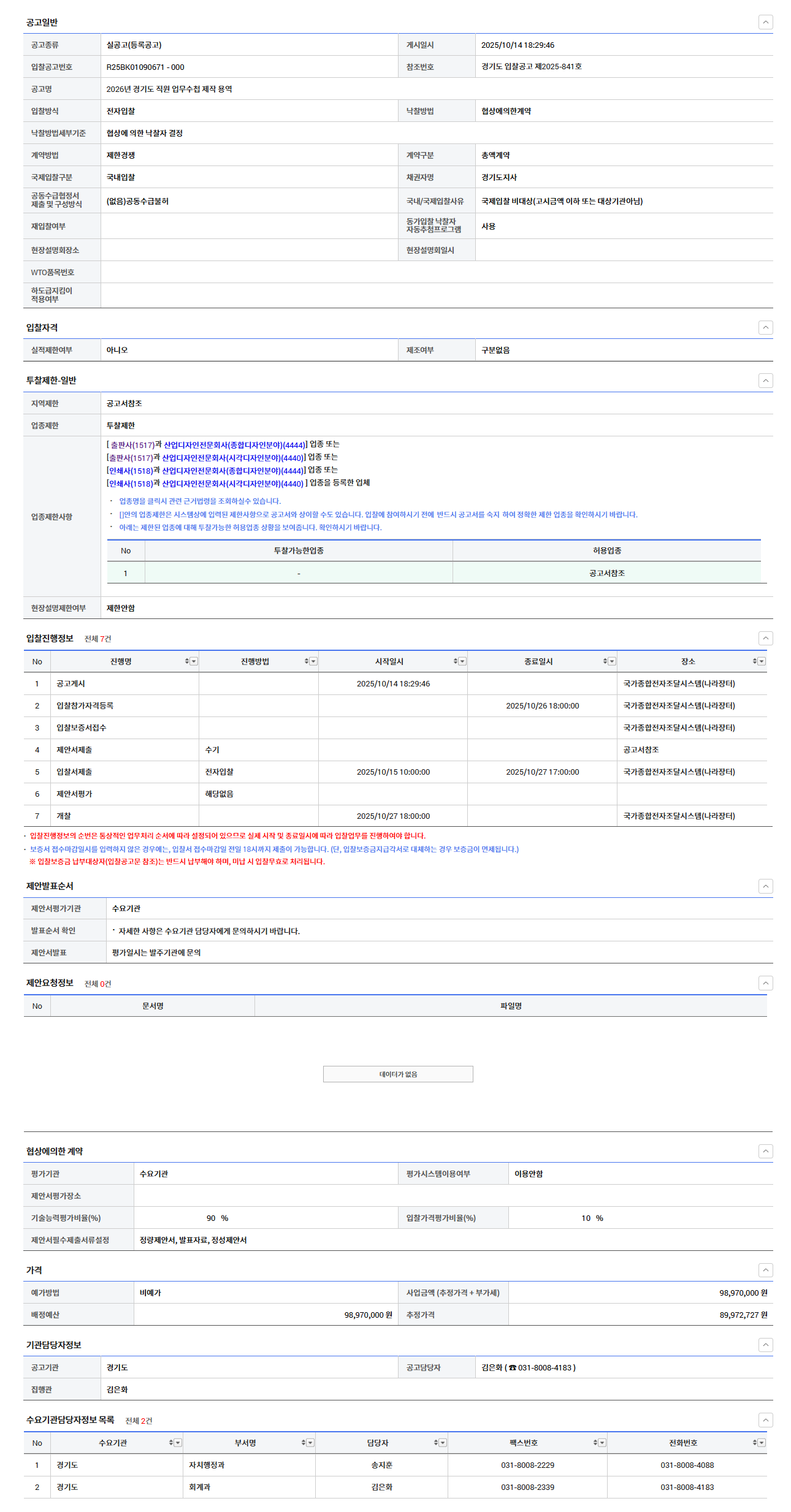This screenshot has width=791, height=1512.
Task: Open the last-line 산업디자인전문회사(시각디자인분야)(4440) link
Action: 232,484
